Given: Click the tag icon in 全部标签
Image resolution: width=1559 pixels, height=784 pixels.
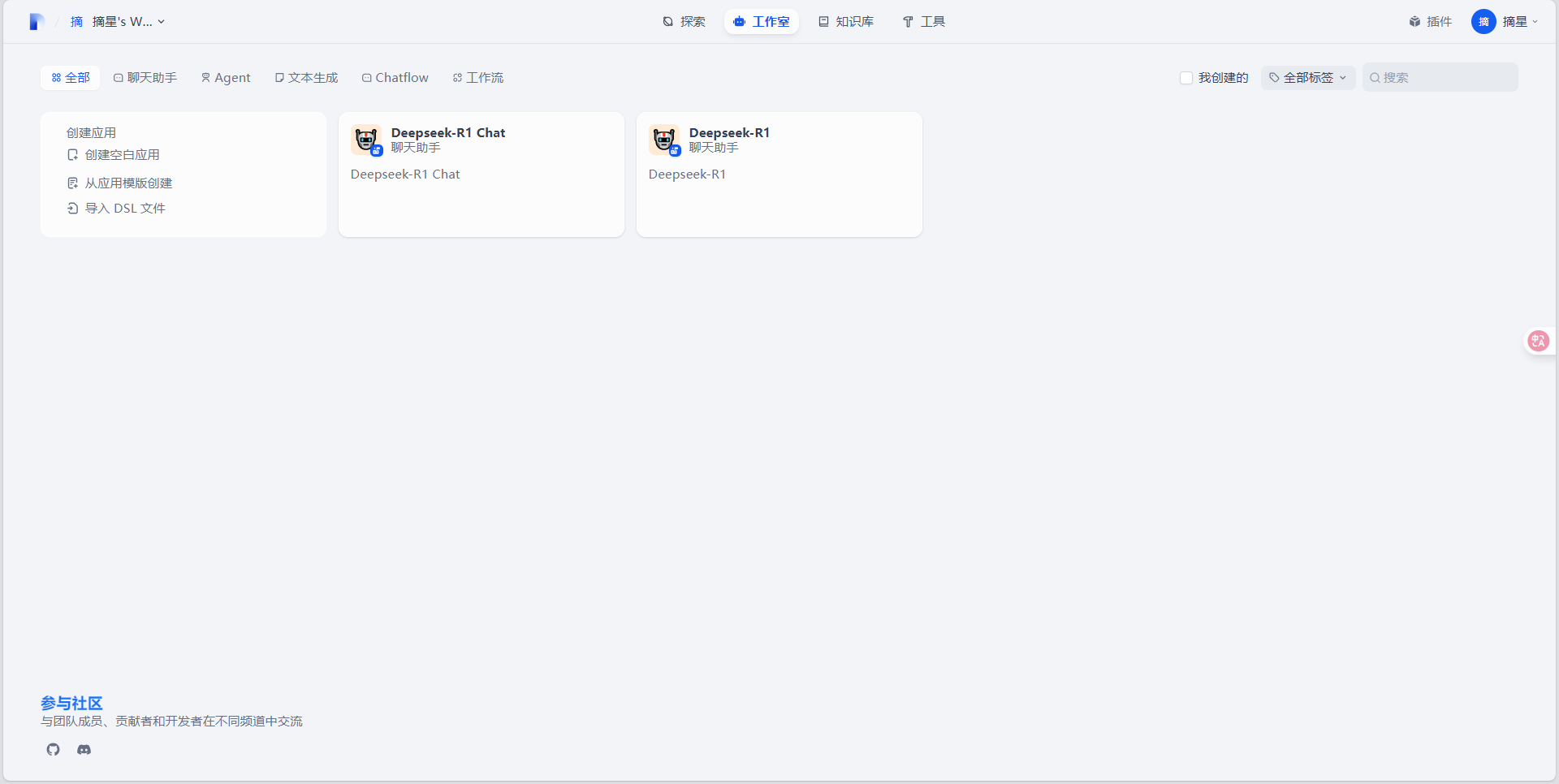Looking at the screenshot, I should click(1274, 78).
